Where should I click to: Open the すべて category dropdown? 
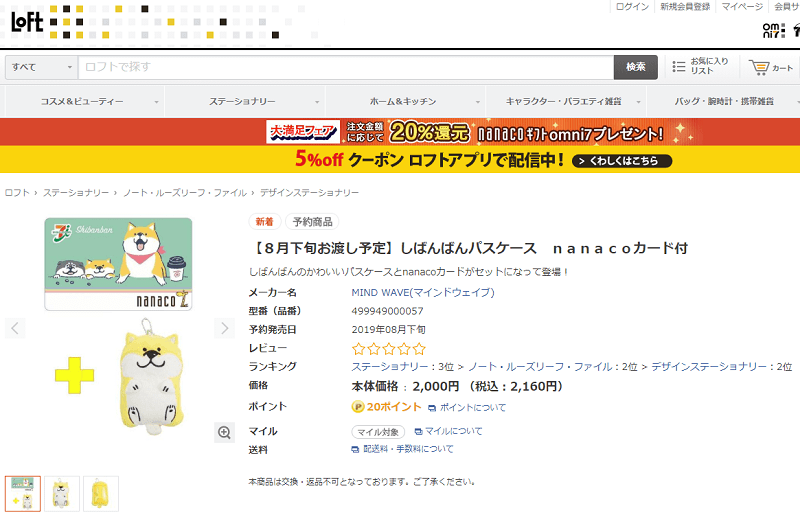click(42, 67)
